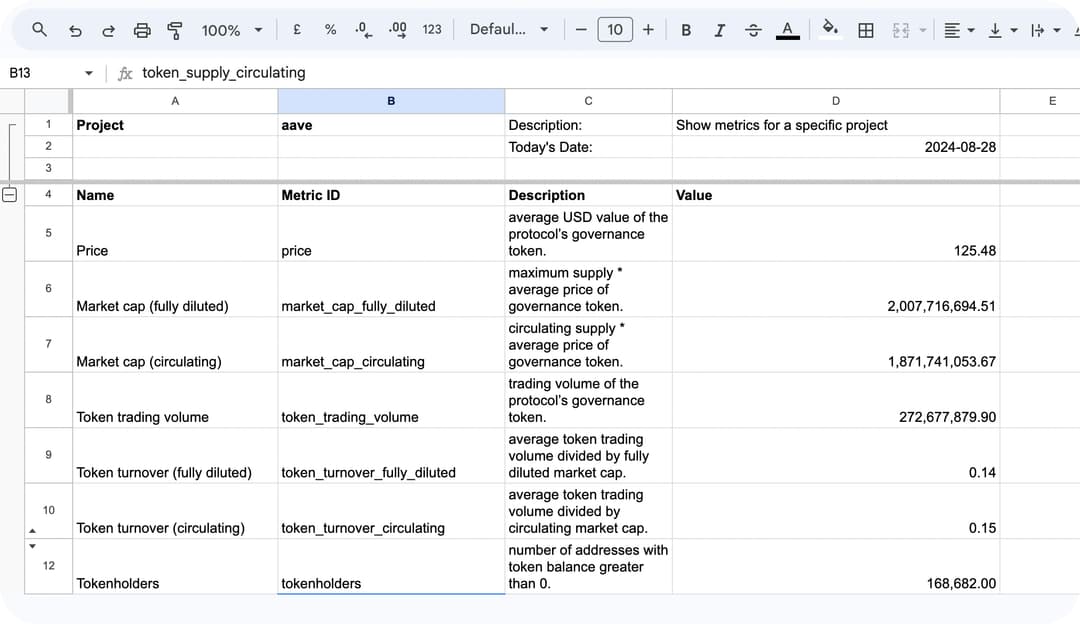Toggle strikethrough formatting
This screenshot has height=624, width=1080.
point(753,30)
